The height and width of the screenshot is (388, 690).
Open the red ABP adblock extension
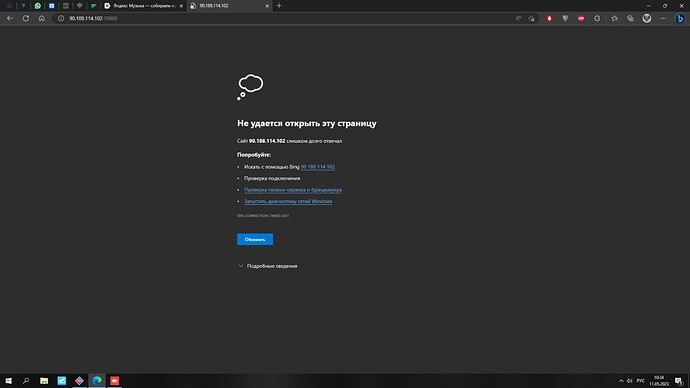click(581, 18)
